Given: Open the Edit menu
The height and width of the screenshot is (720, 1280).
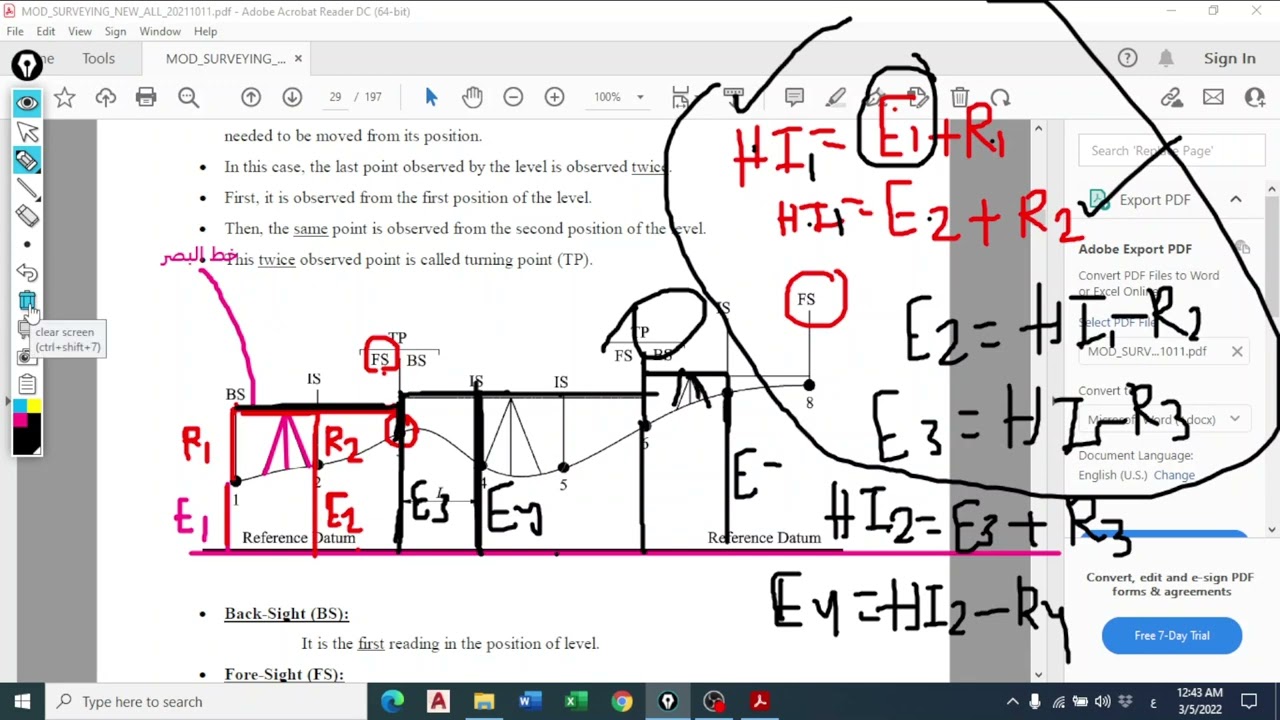Looking at the screenshot, I should coord(46,31).
